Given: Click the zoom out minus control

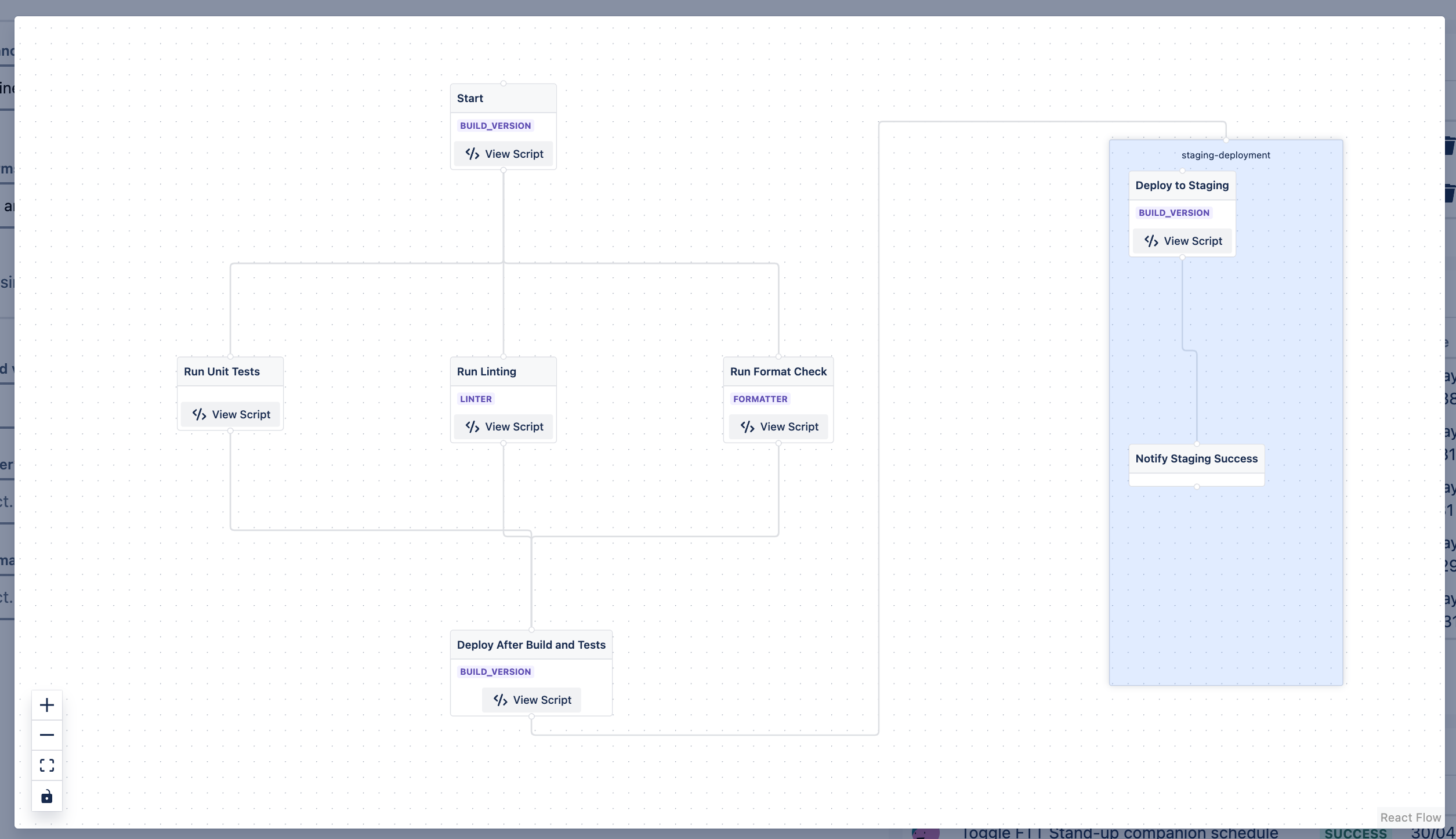Looking at the screenshot, I should tap(47, 735).
